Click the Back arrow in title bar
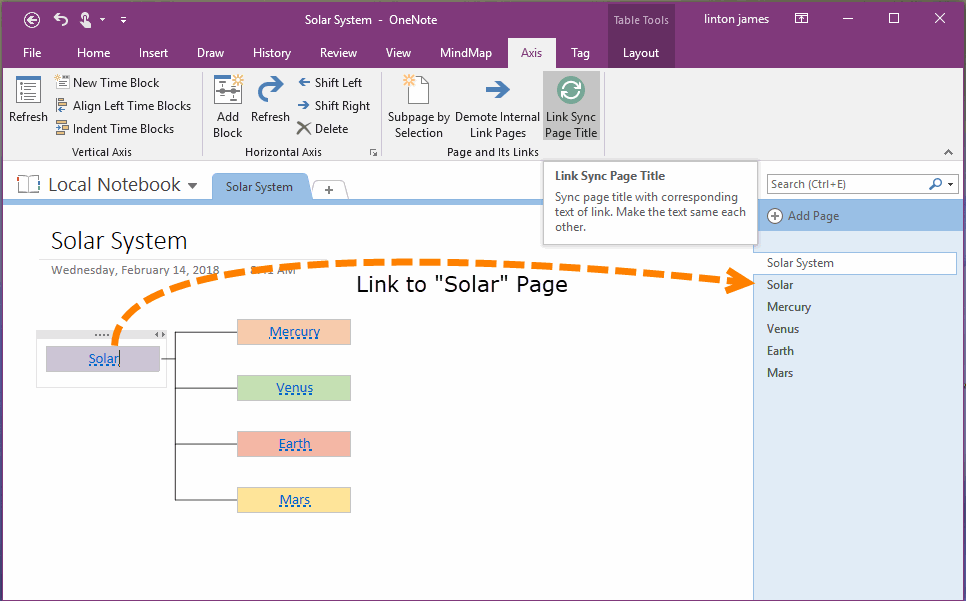This screenshot has width=966, height=601. click(32, 20)
